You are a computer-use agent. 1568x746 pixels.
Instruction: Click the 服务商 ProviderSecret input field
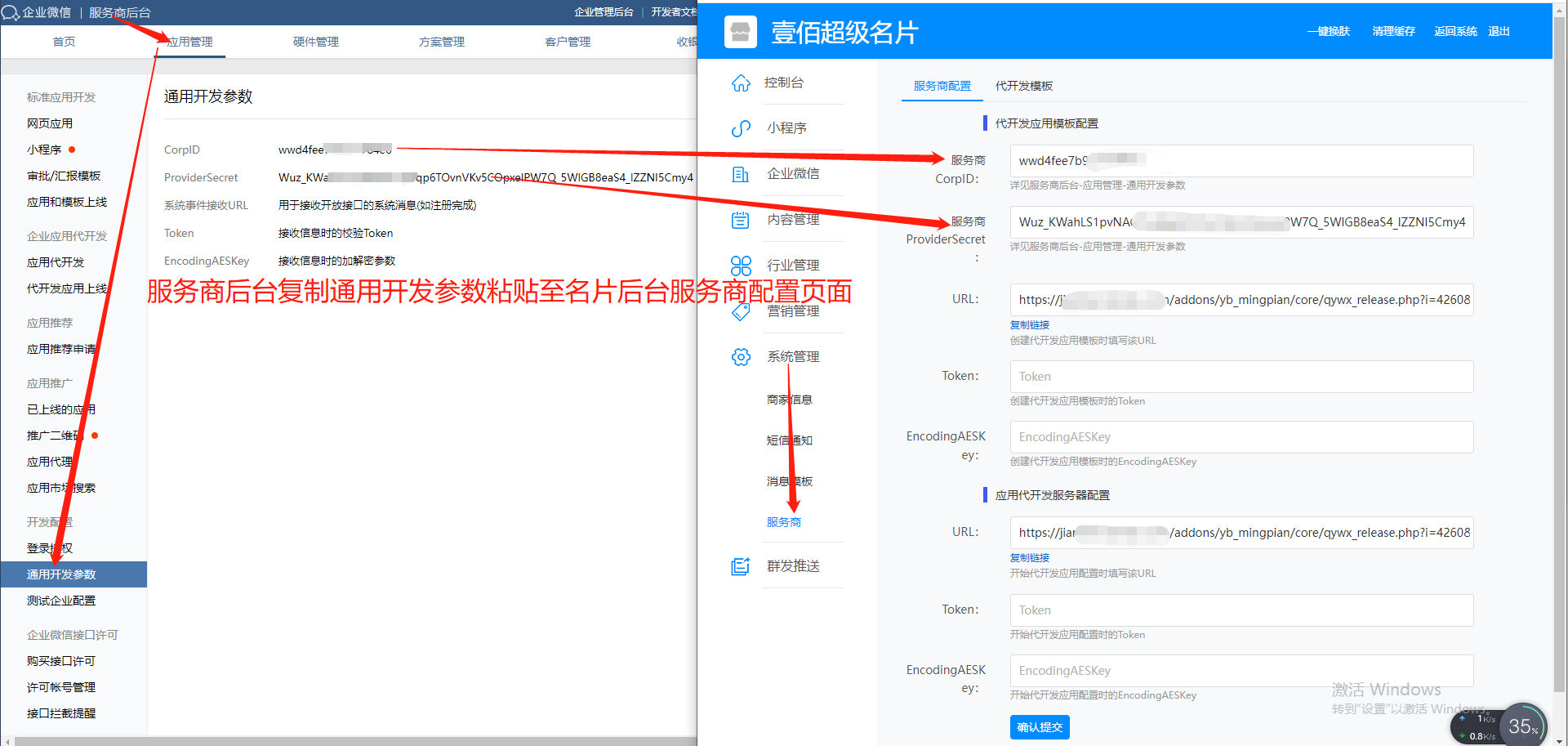(x=1241, y=222)
